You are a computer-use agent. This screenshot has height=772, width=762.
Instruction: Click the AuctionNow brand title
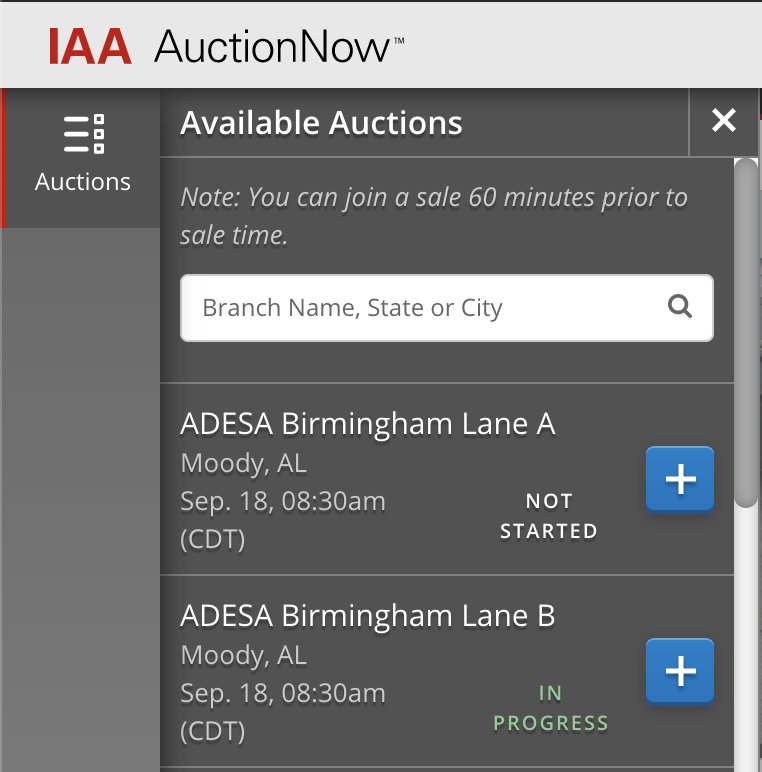click(279, 46)
